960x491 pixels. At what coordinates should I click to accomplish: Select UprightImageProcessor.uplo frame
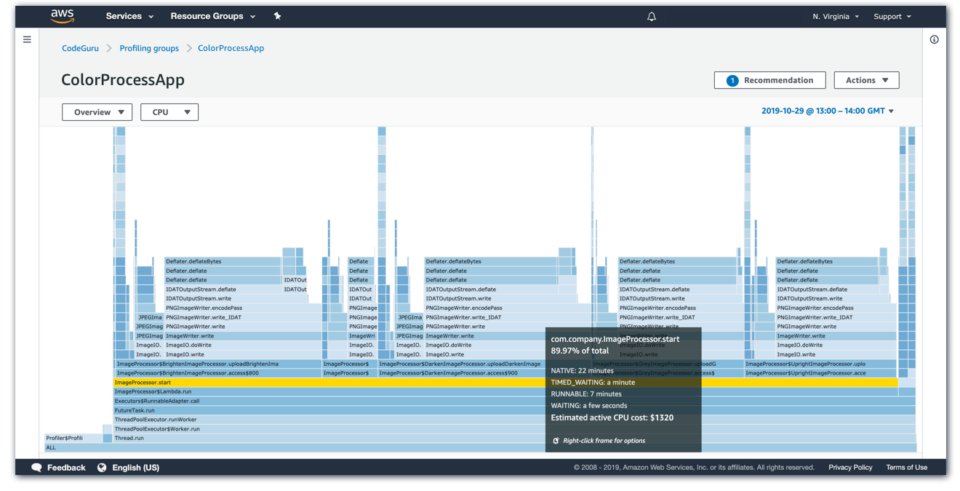820,364
